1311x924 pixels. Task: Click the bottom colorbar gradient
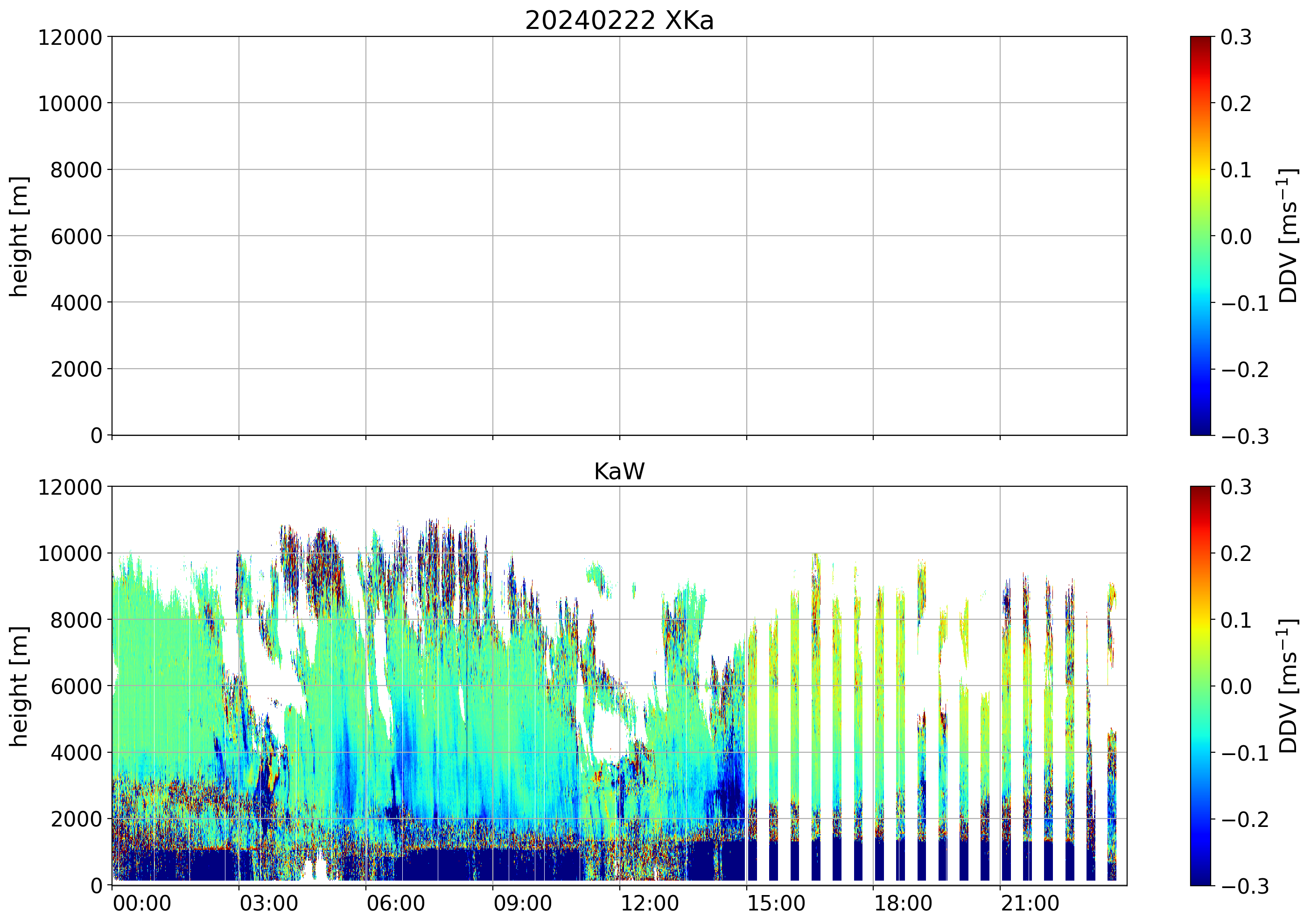point(1200,686)
